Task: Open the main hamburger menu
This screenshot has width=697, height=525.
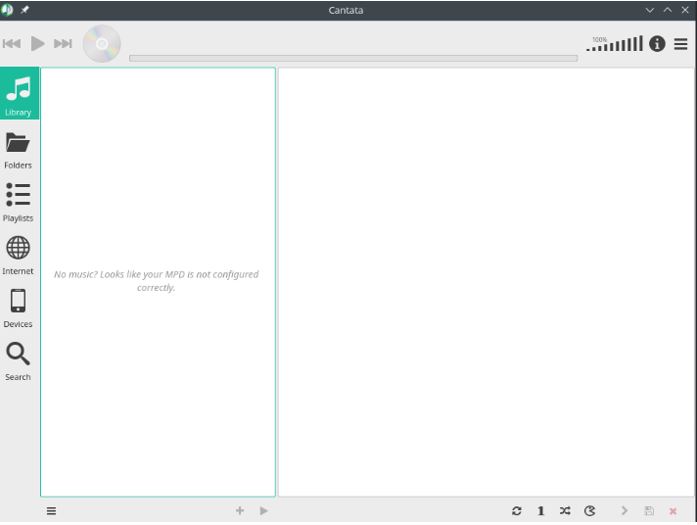Action: coord(681,44)
